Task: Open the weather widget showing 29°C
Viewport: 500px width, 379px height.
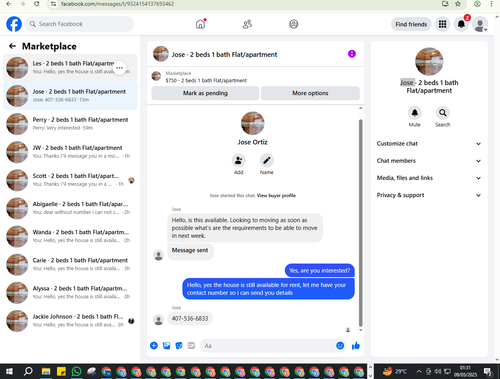Action: click(x=395, y=371)
